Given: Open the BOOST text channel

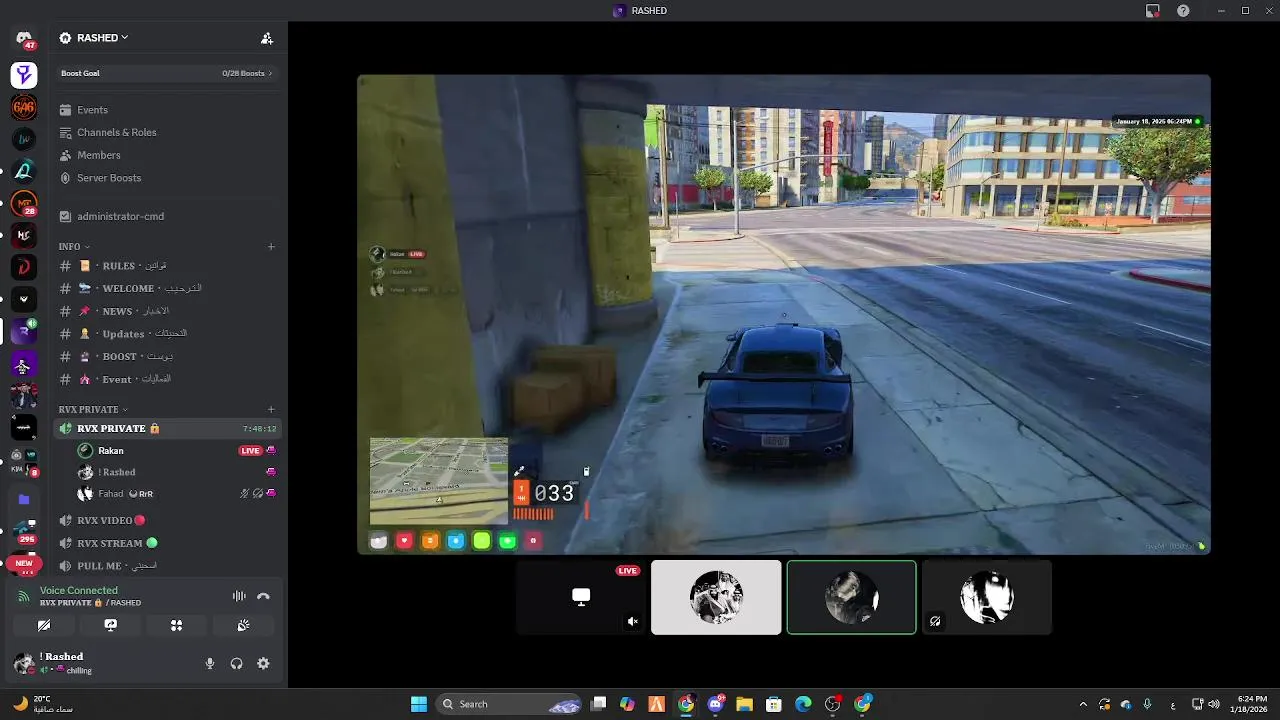Looking at the screenshot, I should (x=168, y=356).
